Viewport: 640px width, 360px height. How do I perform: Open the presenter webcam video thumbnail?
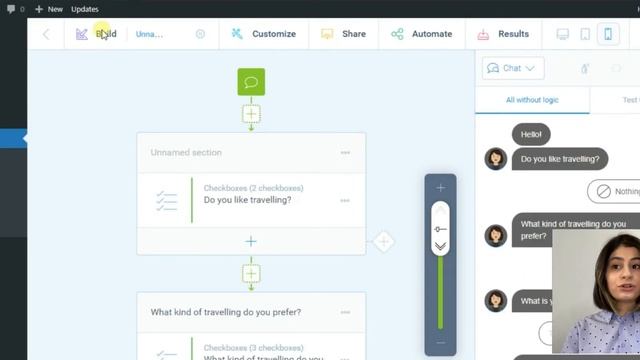tap(596, 291)
